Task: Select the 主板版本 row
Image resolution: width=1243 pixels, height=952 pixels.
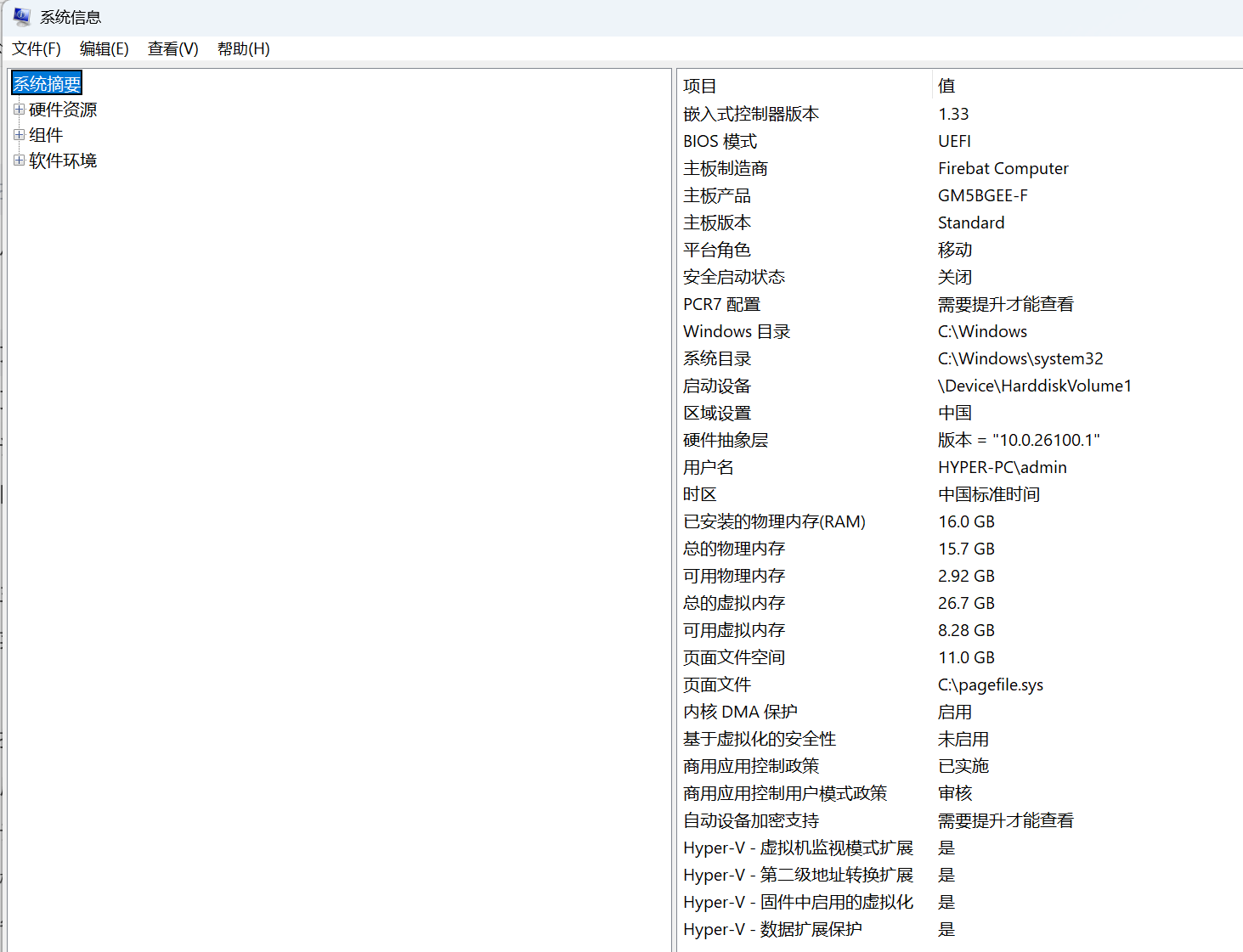Action: (x=960, y=223)
